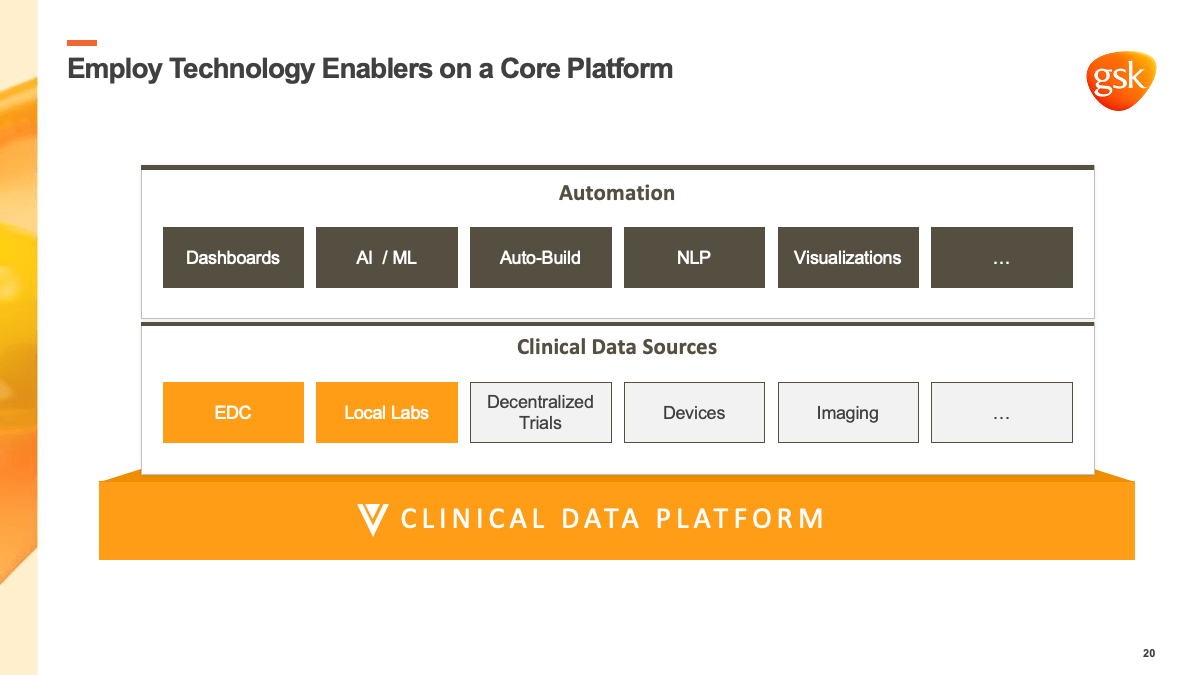Select the Decentralized Trials box
The image size is (1200, 675).
point(540,412)
